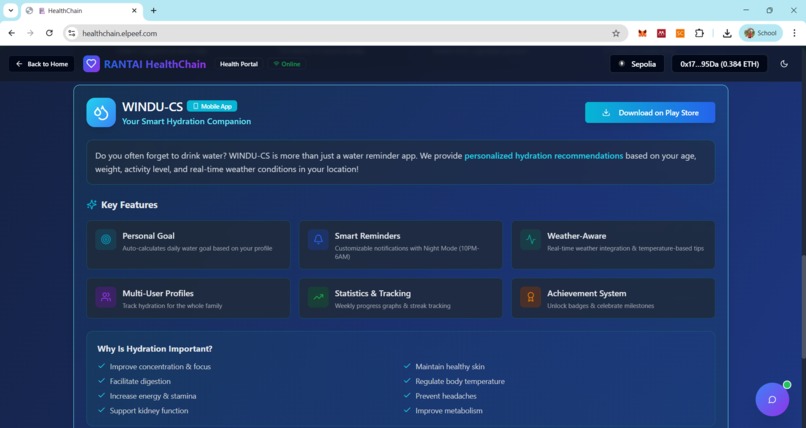Click Support kidney function item

tap(149, 411)
